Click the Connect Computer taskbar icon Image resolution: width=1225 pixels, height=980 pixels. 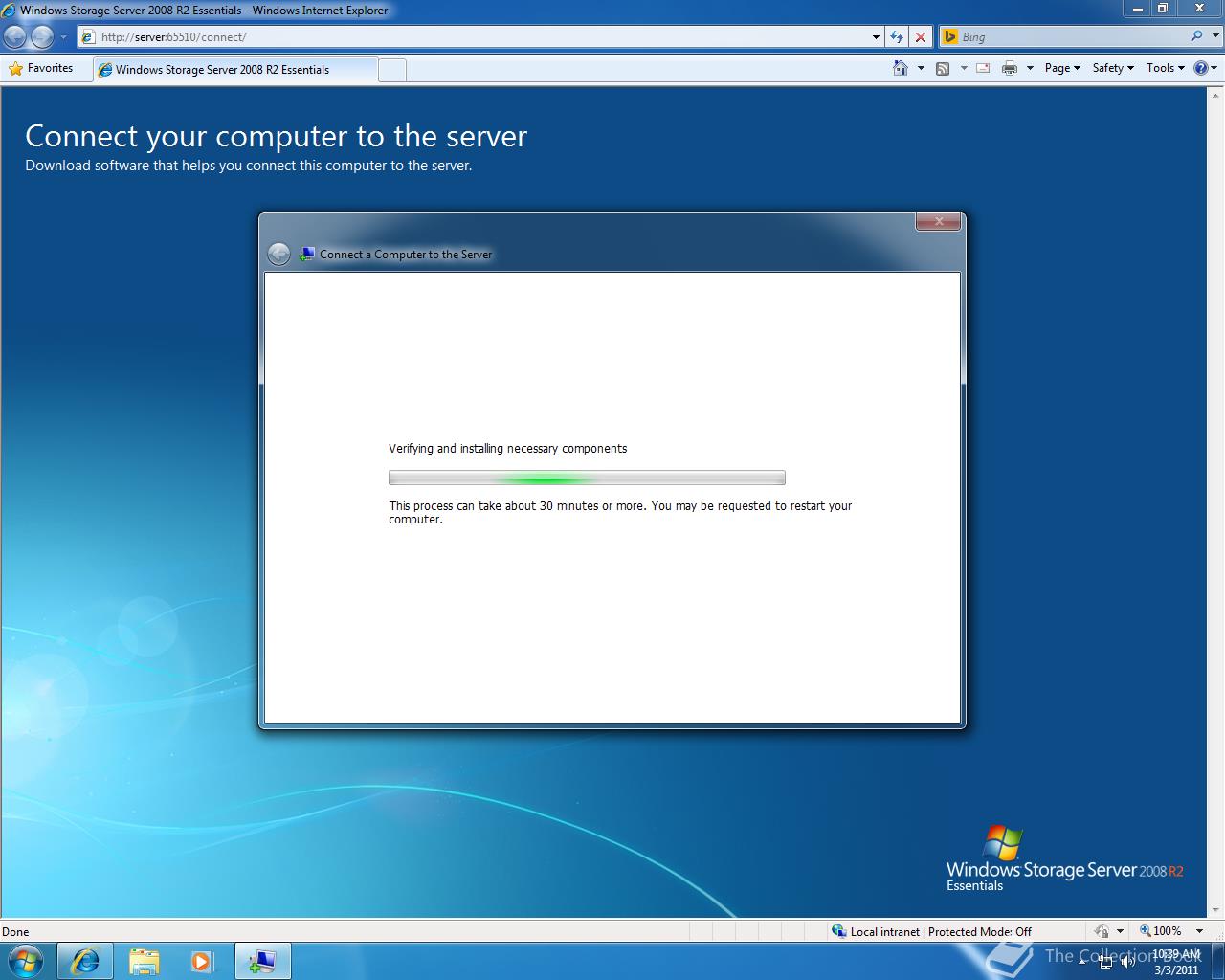(x=262, y=961)
